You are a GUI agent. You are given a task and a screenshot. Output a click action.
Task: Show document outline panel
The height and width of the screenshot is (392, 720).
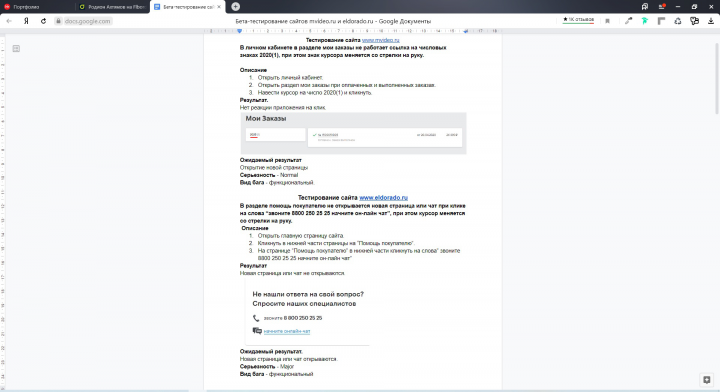(16, 49)
